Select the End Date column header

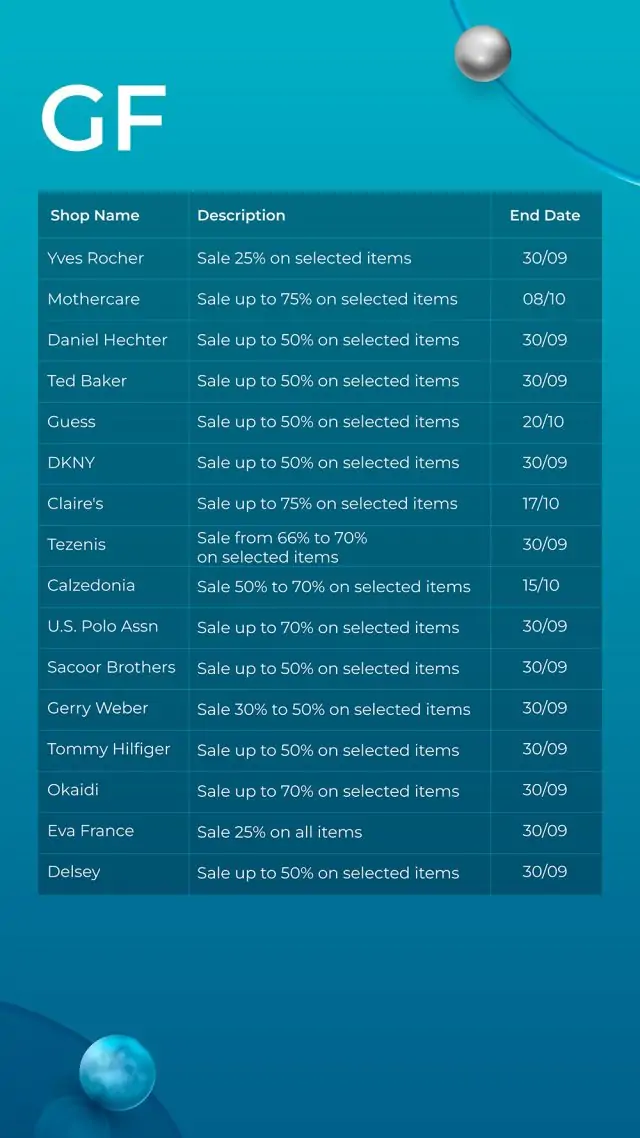coord(545,216)
